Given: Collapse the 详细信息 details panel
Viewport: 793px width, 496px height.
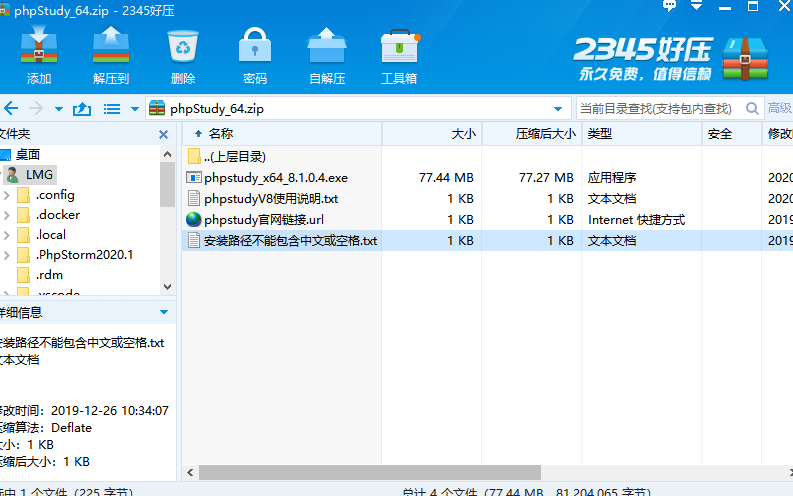Looking at the screenshot, I should [x=164, y=312].
